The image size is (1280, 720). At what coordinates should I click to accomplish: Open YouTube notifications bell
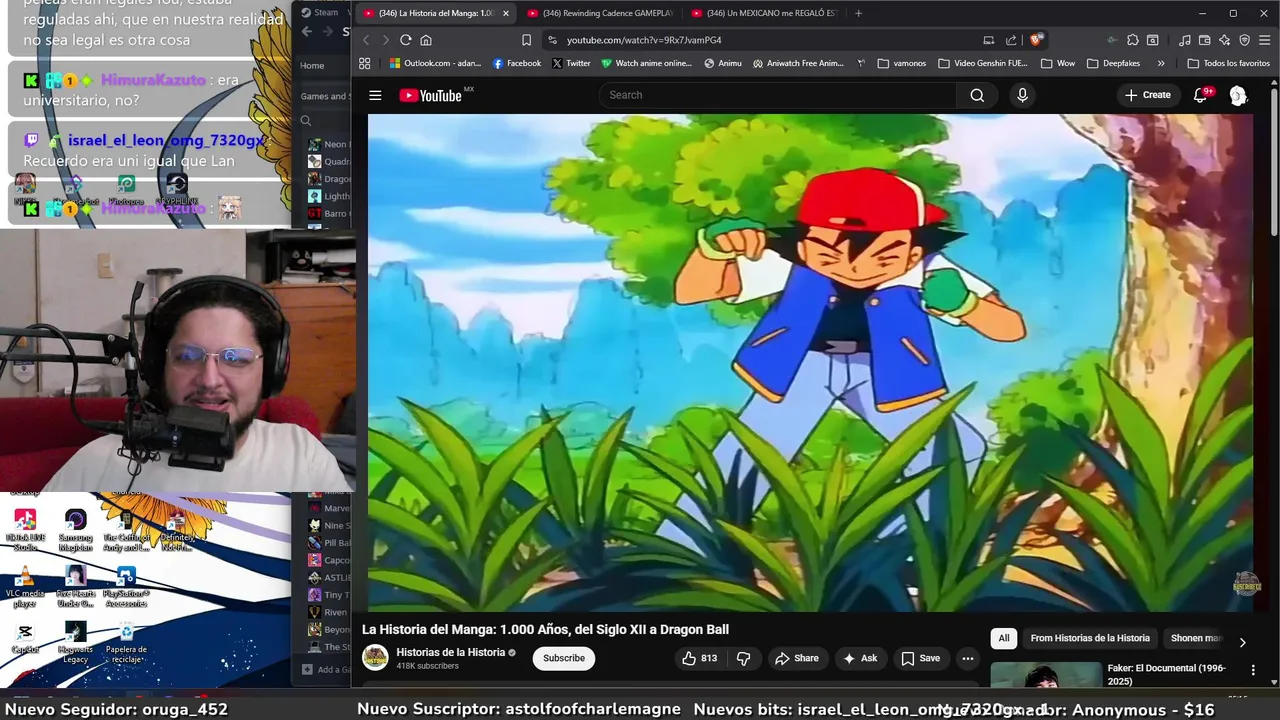point(1201,95)
